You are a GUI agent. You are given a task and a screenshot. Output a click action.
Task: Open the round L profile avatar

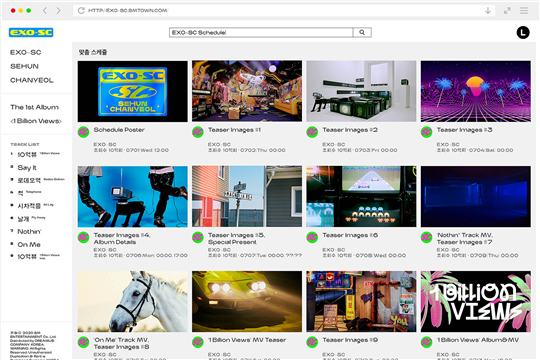(523, 33)
